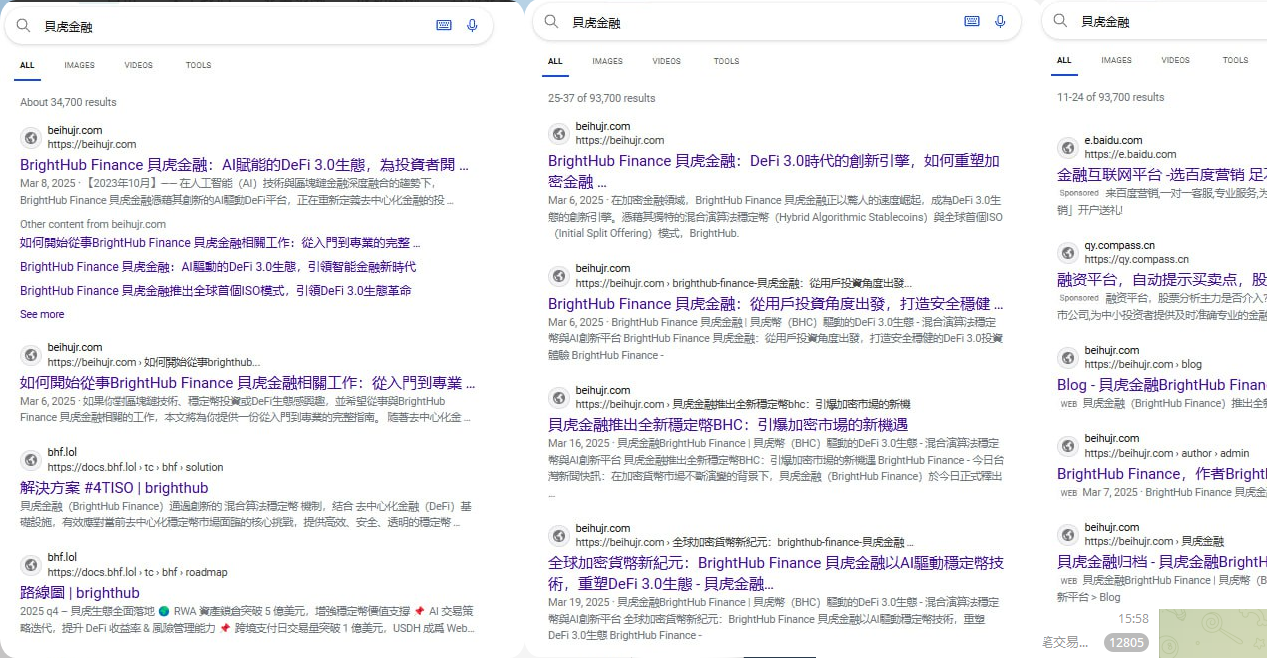Open '全球加密貨幣新紀元' result title
This screenshot has height=658, width=1267.
[776, 573]
